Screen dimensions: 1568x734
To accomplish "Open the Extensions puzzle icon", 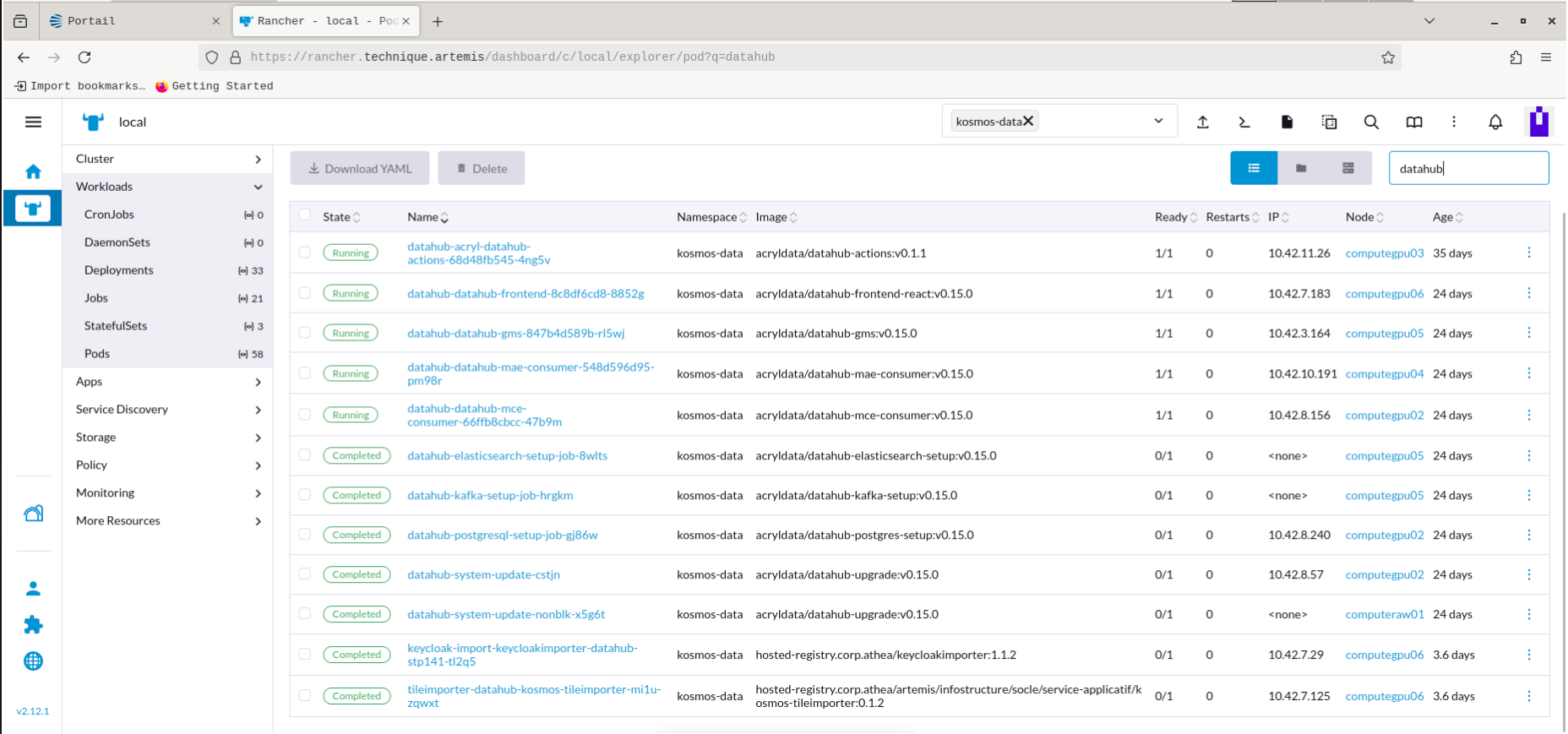I will pyautogui.click(x=33, y=625).
